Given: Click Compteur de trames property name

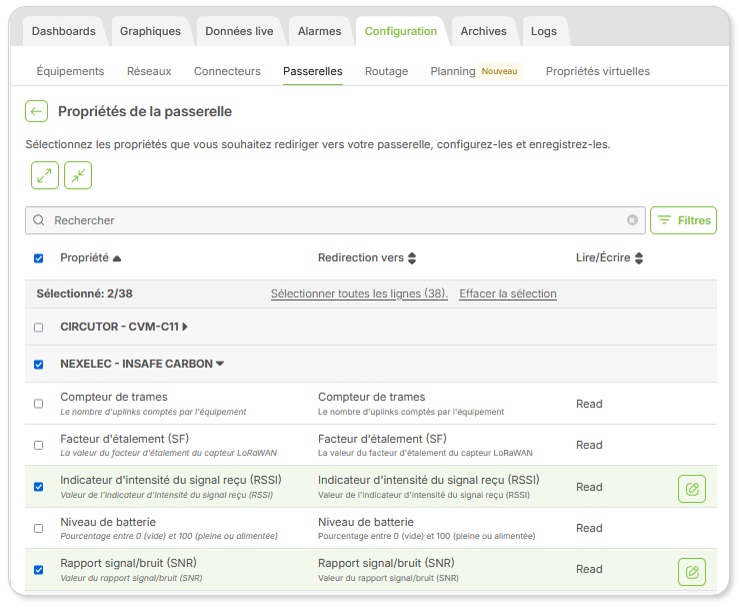Looking at the screenshot, I should point(114,397).
